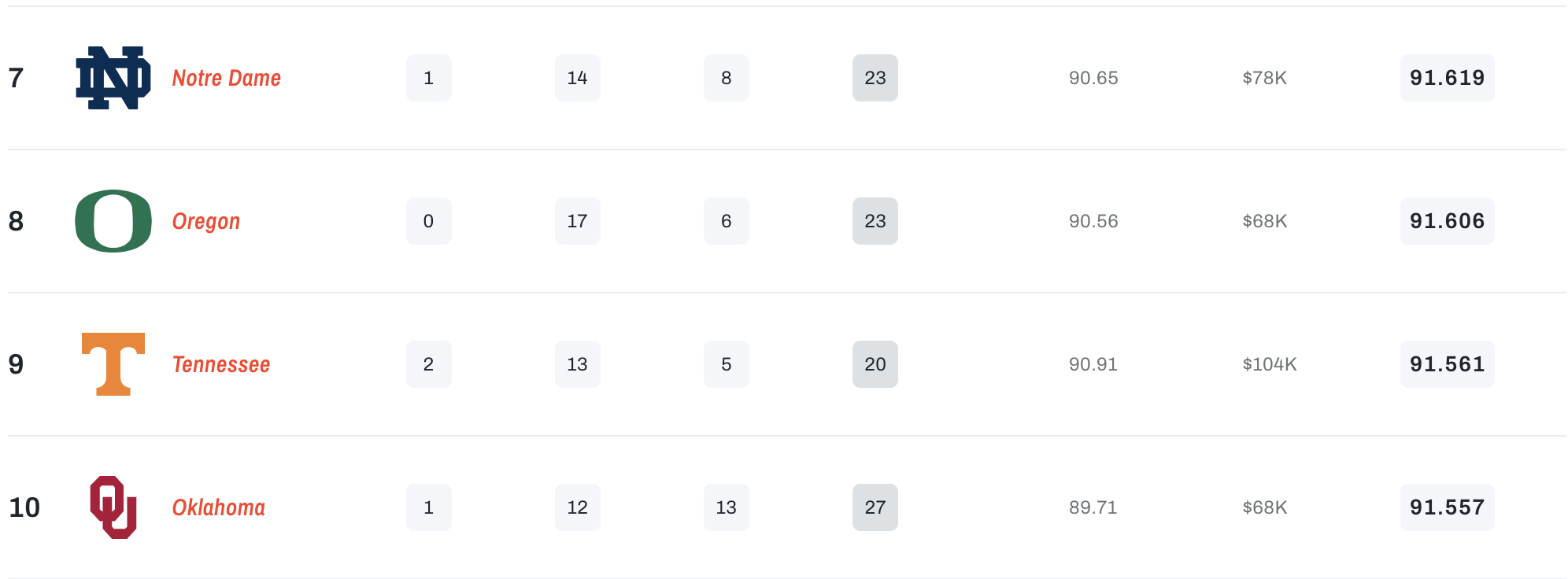Select the highlighted 20 commit badge for Tennessee
This screenshot has width=1568, height=579.
click(x=875, y=364)
